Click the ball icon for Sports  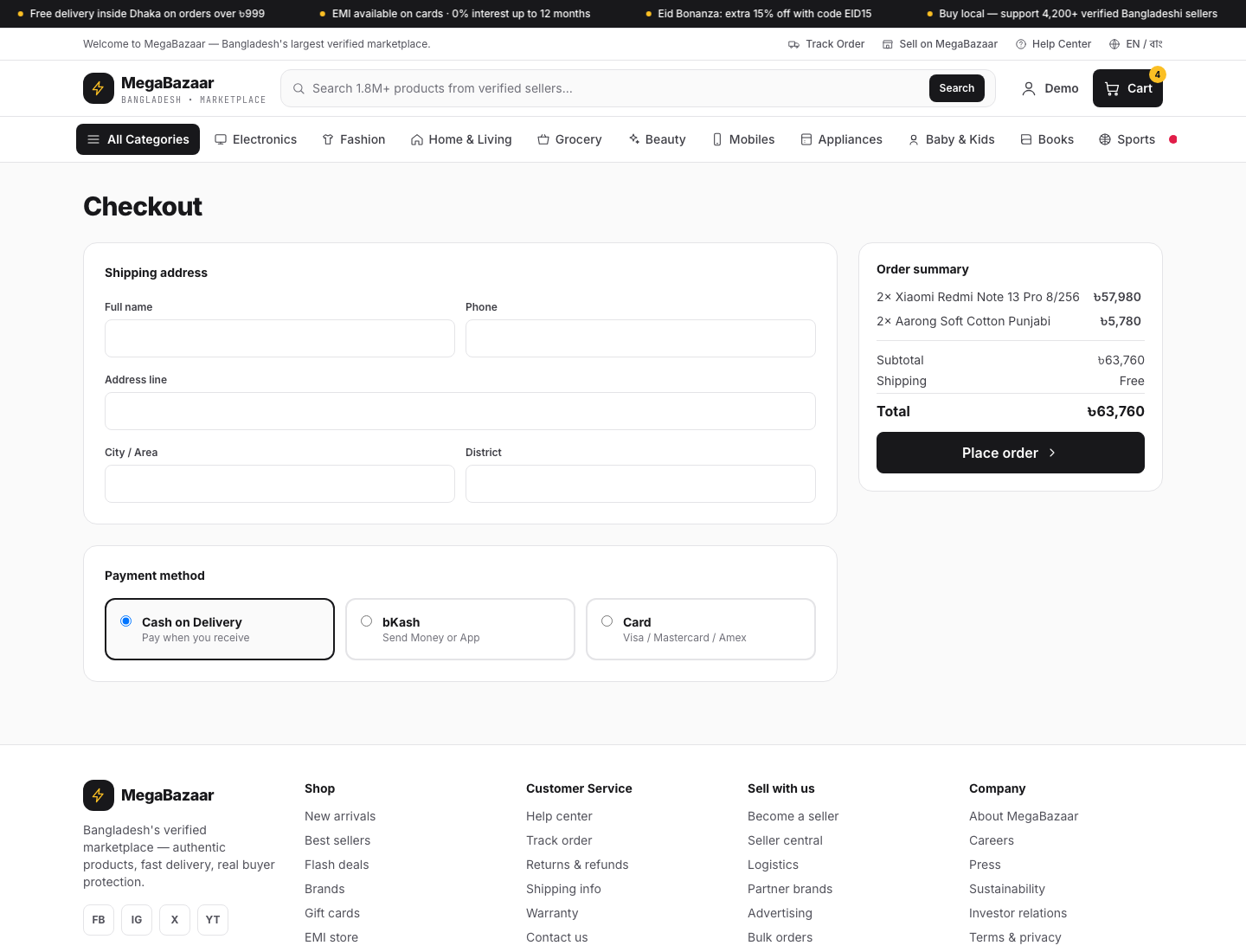click(x=1105, y=139)
